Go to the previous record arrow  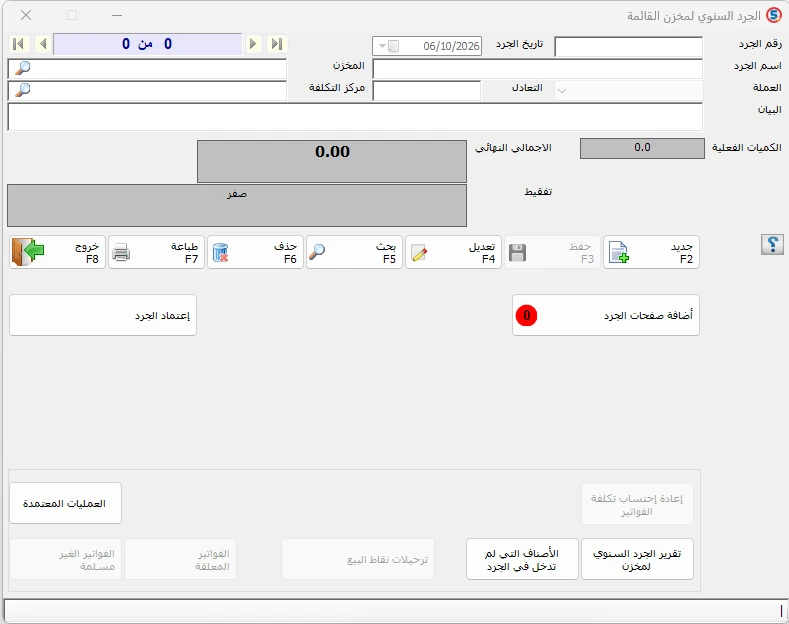tap(43, 44)
